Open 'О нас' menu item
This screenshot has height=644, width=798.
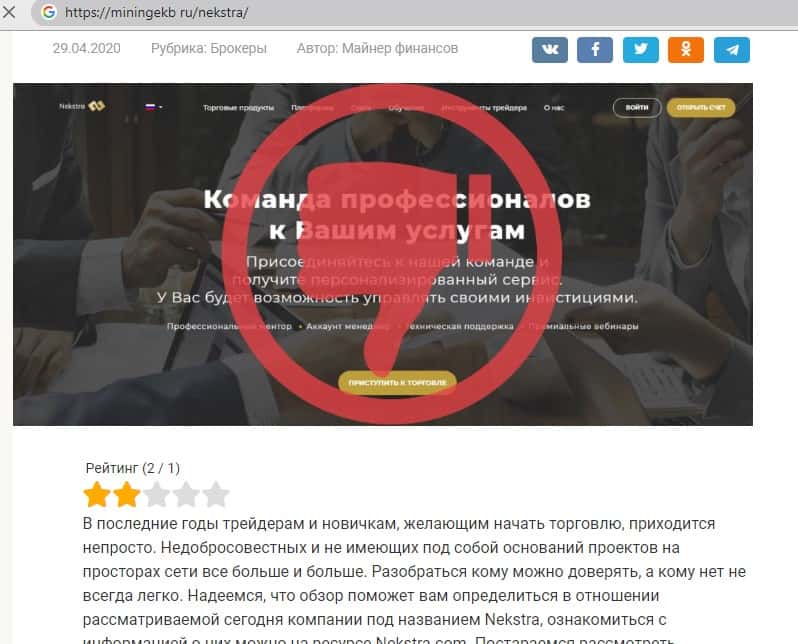point(554,108)
